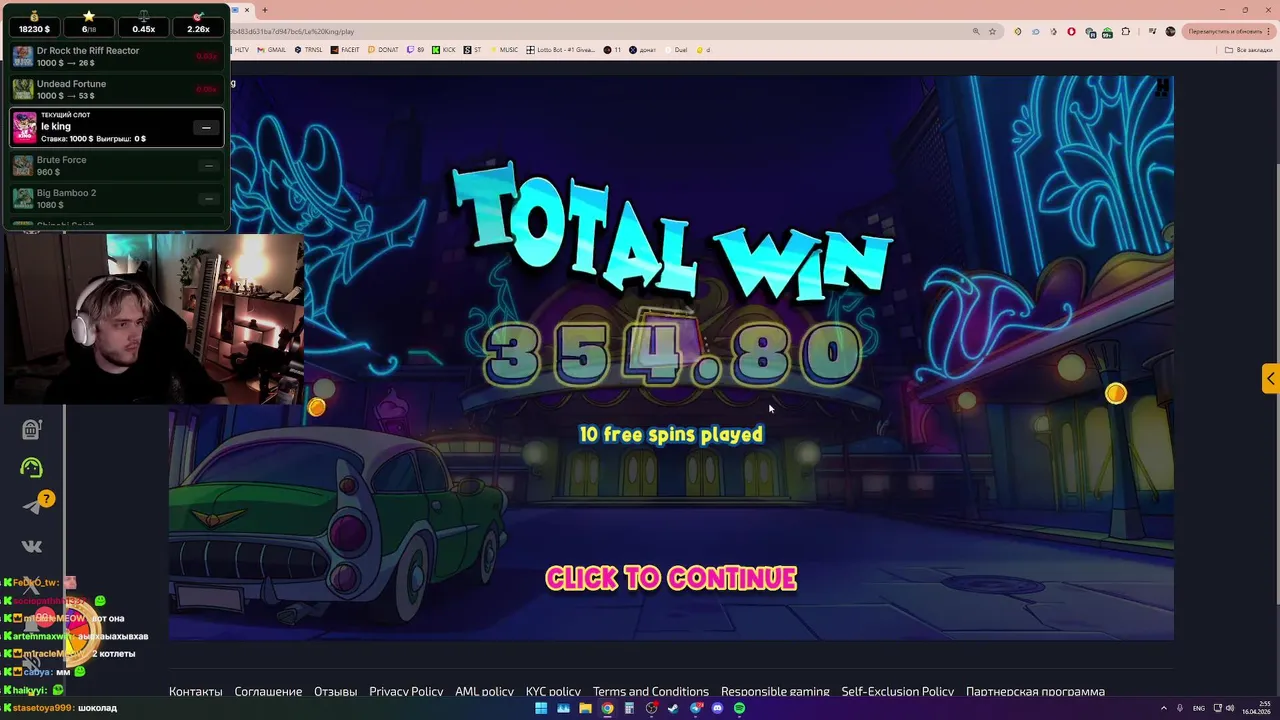Open the HLTV bookmark
This screenshot has height=720, width=1280.
click(x=240, y=49)
